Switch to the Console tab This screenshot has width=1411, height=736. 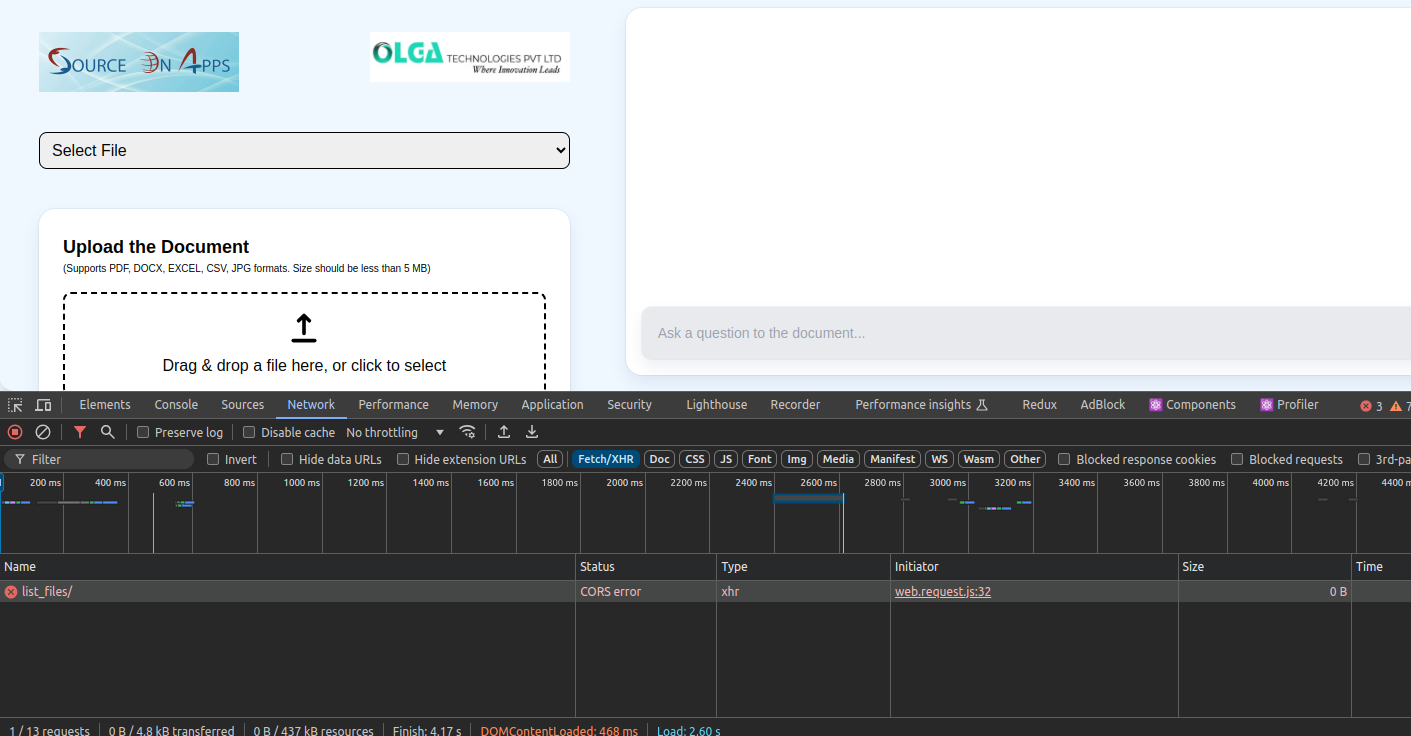[x=176, y=405]
